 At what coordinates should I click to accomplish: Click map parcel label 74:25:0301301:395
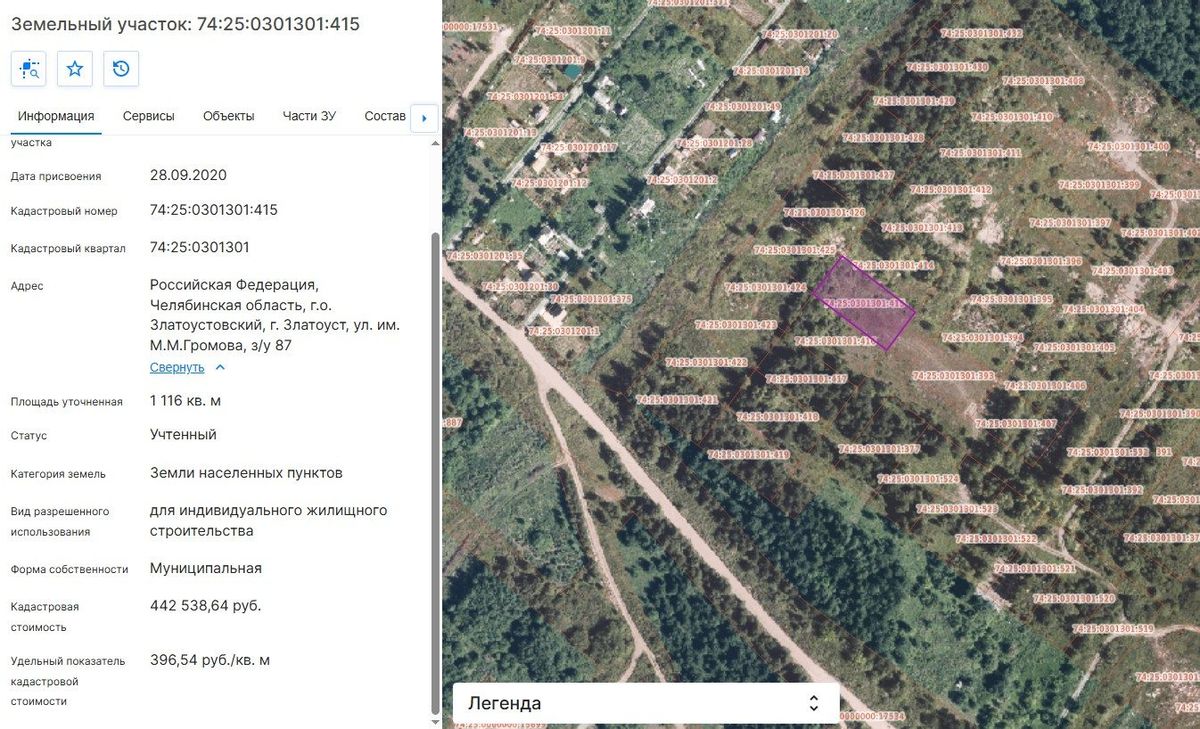pyautogui.click(x=1012, y=299)
